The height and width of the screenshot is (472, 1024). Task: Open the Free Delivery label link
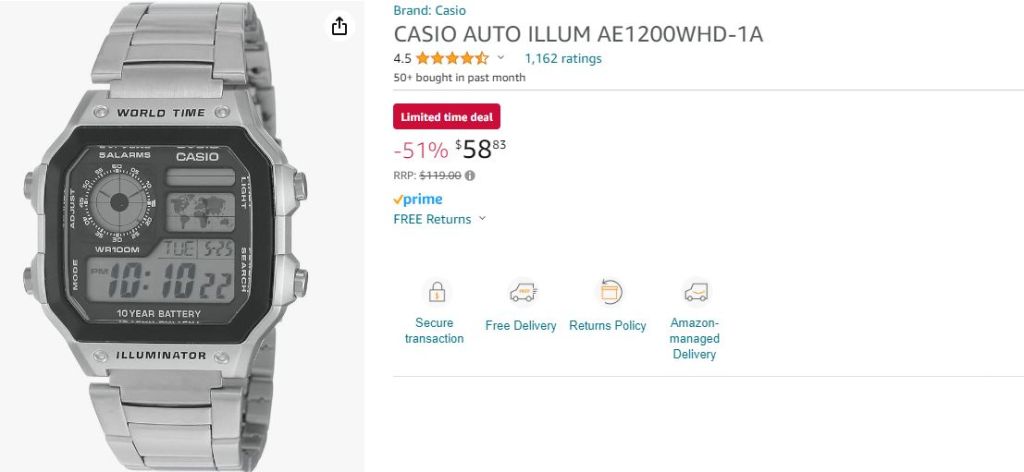pos(521,326)
